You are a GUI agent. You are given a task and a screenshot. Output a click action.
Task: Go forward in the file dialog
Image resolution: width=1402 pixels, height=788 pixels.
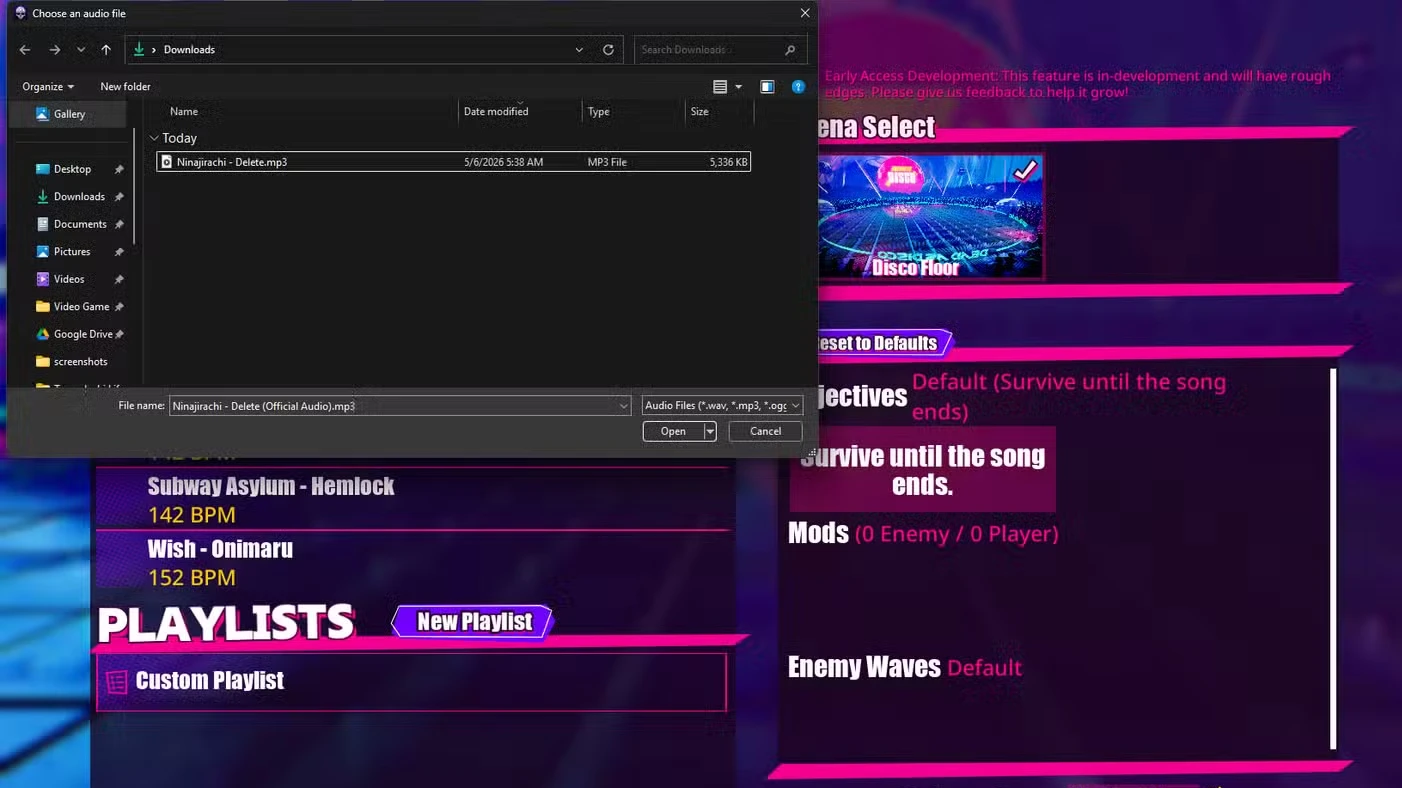[55, 50]
